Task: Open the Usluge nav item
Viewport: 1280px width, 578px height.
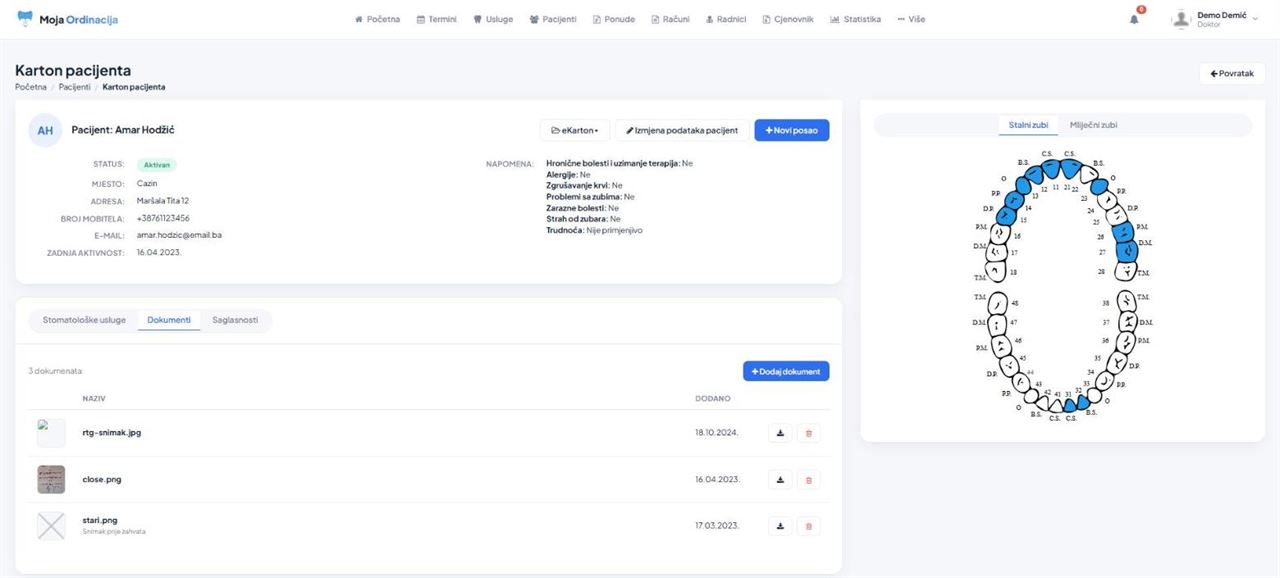Action: pos(493,19)
